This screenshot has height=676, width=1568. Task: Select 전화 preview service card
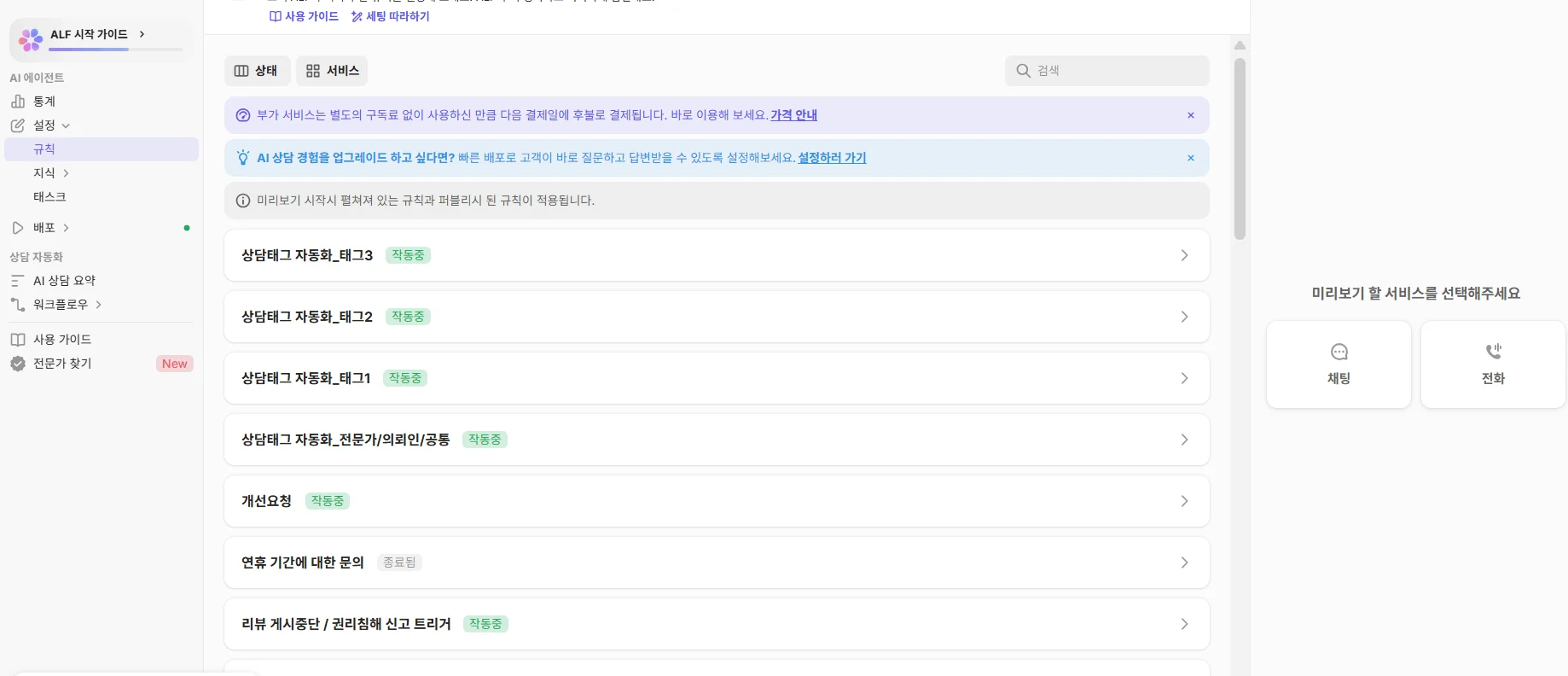[1493, 364]
